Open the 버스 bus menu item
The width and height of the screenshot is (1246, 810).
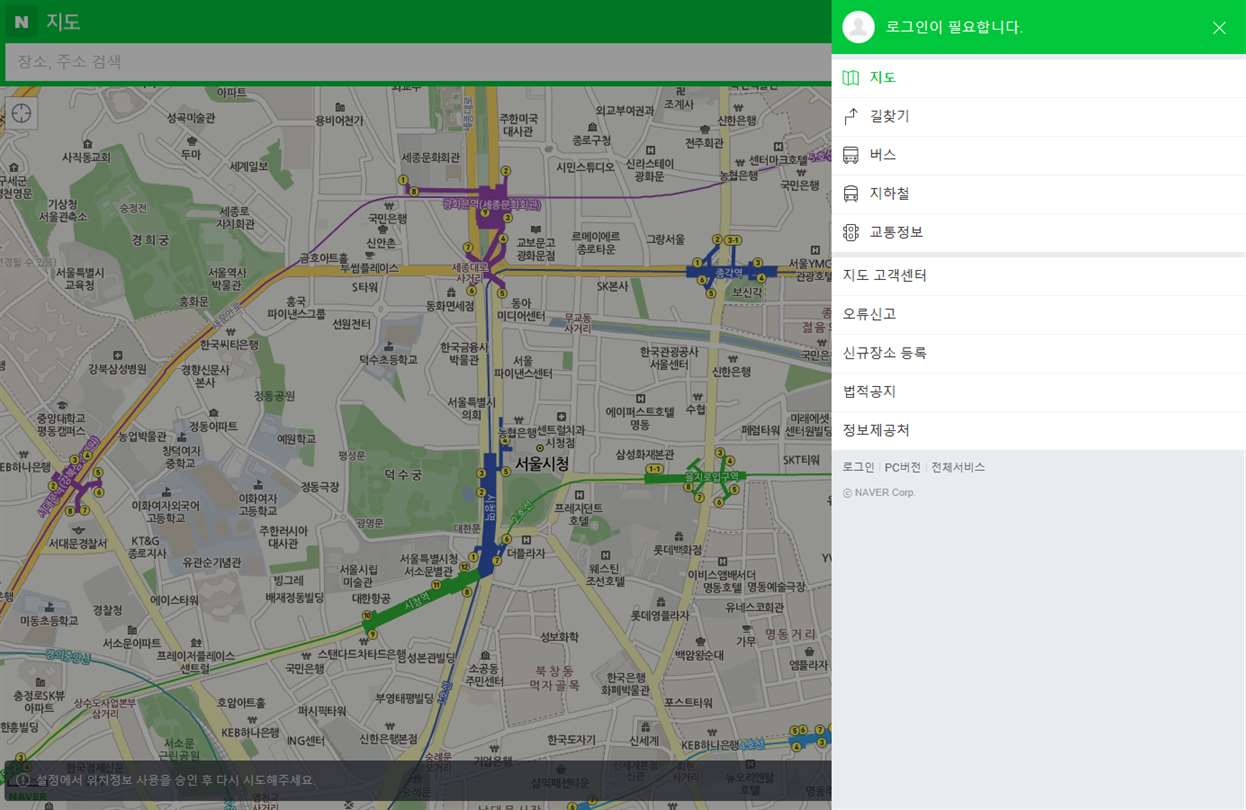click(1038, 155)
